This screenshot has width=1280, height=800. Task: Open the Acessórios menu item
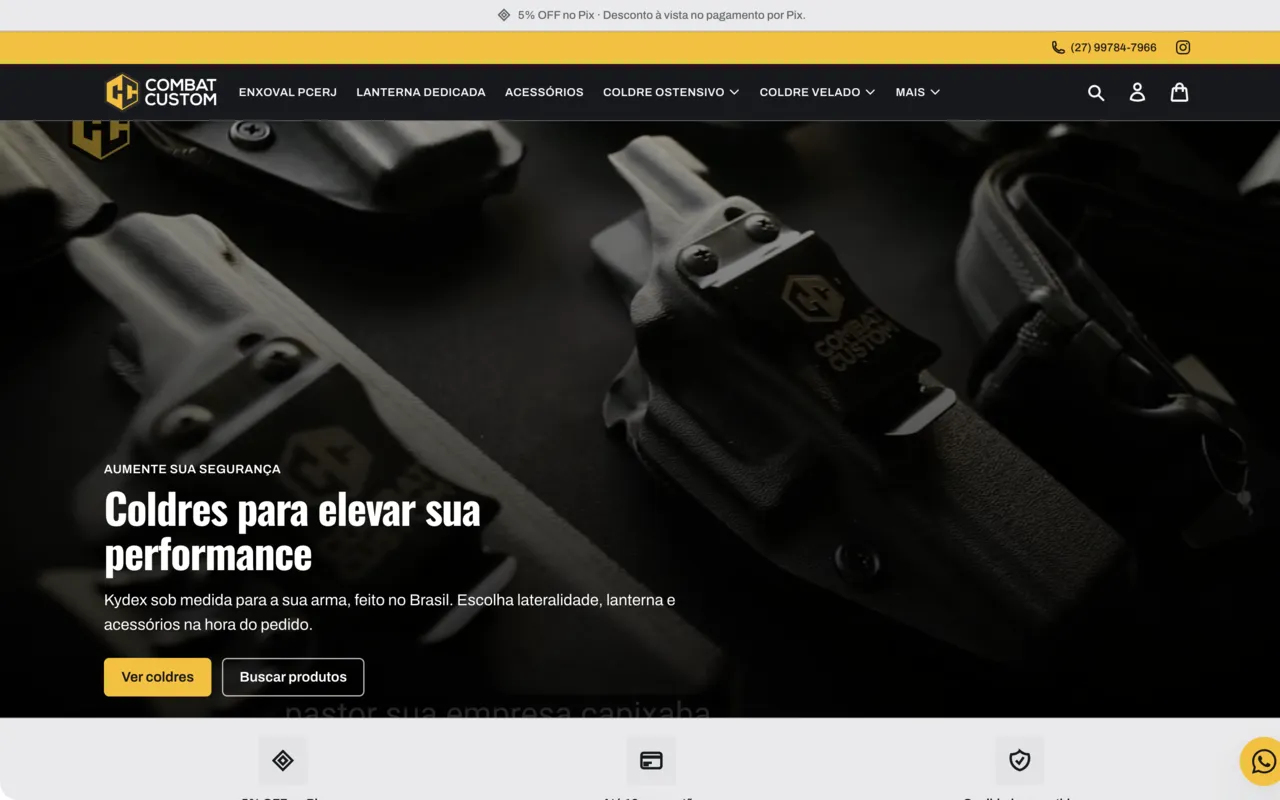(544, 92)
